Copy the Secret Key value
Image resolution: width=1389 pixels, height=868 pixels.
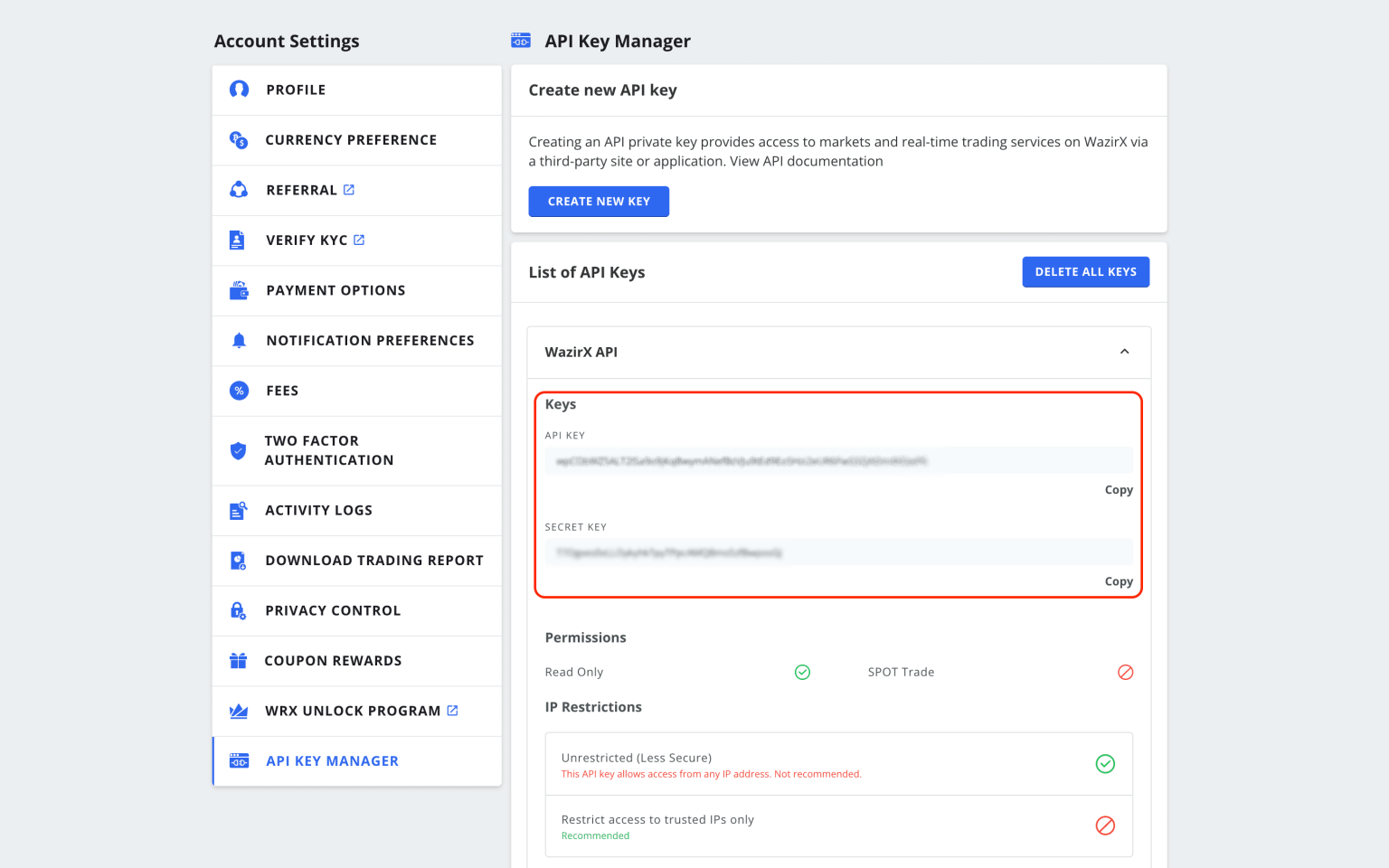point(1119,581)
